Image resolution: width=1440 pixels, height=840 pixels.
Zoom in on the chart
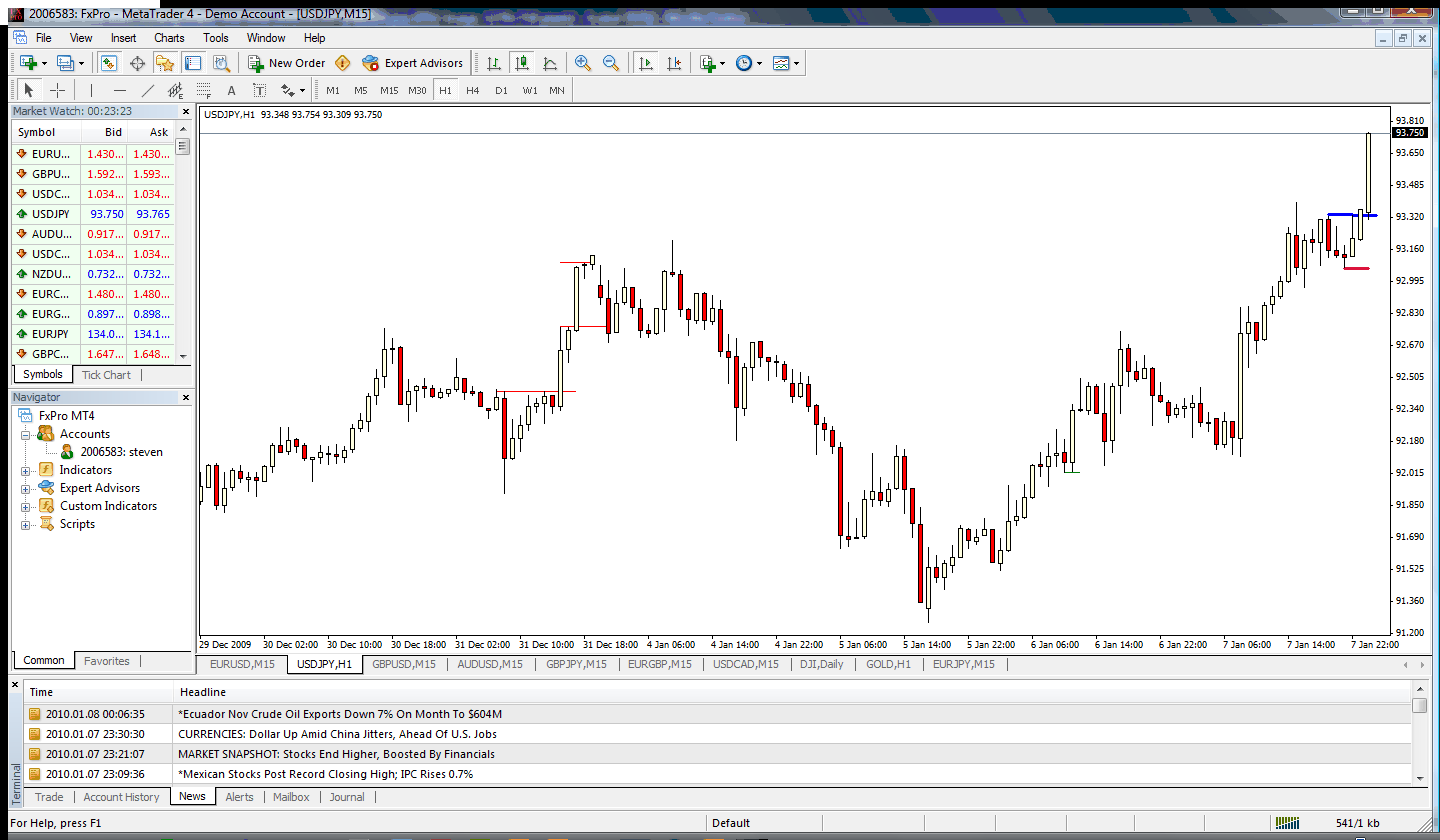coord(583,63)
